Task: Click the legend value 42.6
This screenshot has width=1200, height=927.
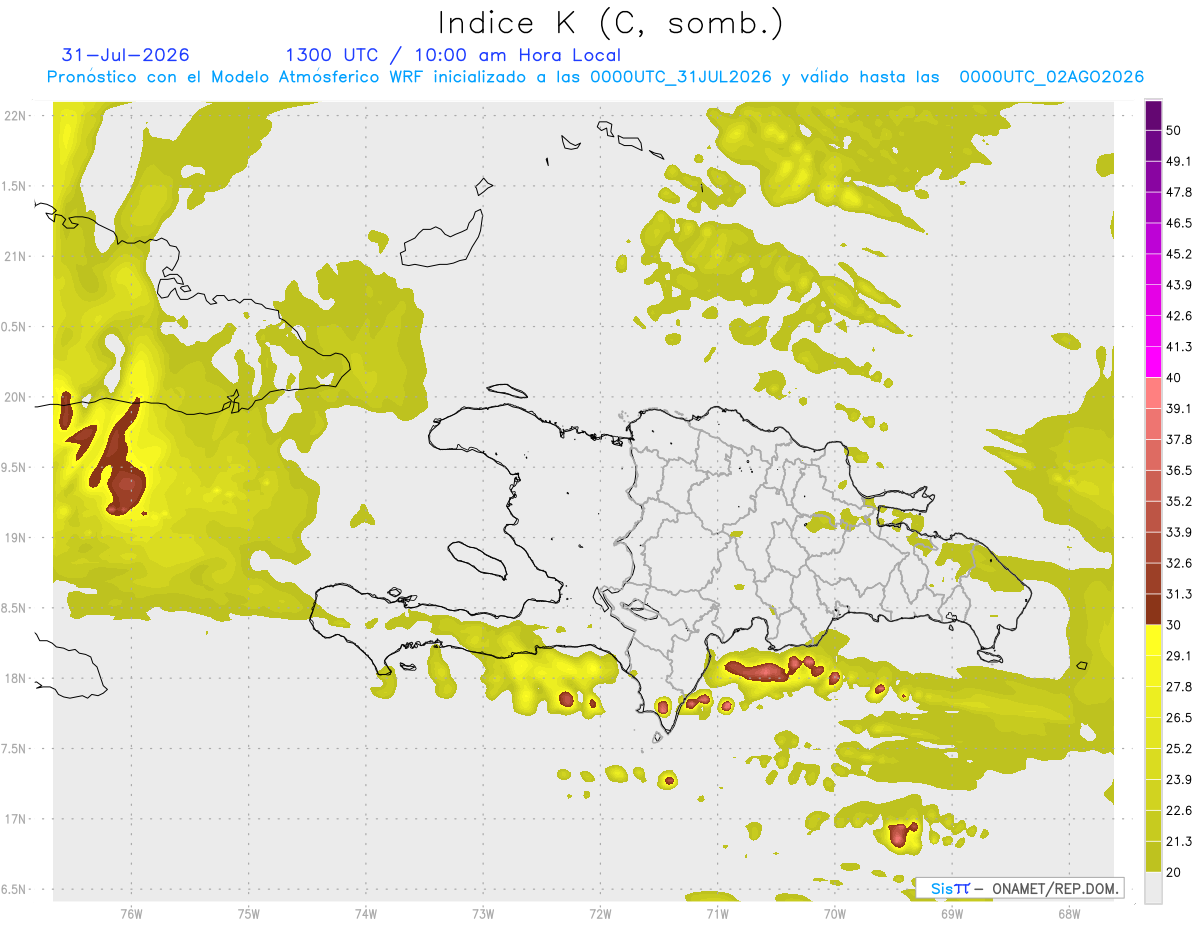Action: point(1179,316)
